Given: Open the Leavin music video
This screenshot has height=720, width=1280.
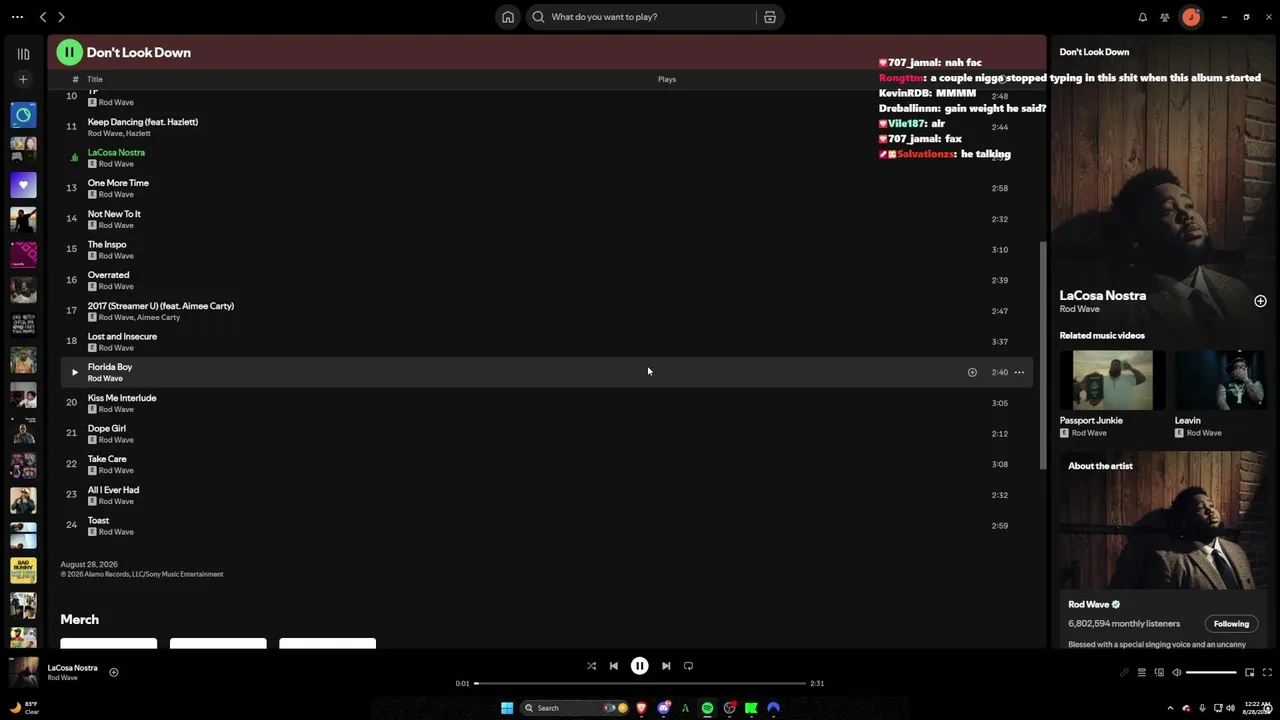Looking at the screenshot, I should click(1222, 380).
